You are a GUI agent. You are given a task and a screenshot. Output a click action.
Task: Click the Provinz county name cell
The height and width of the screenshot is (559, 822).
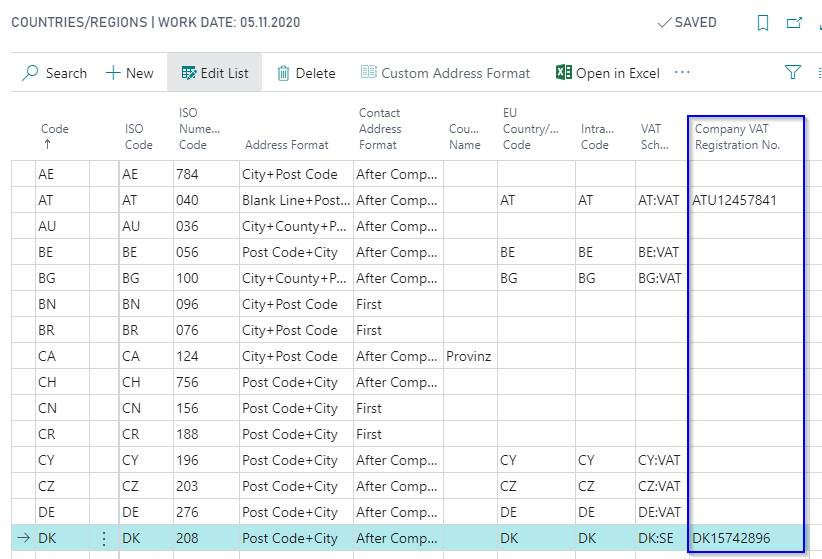pyautogui.click(x=470, y=356)
